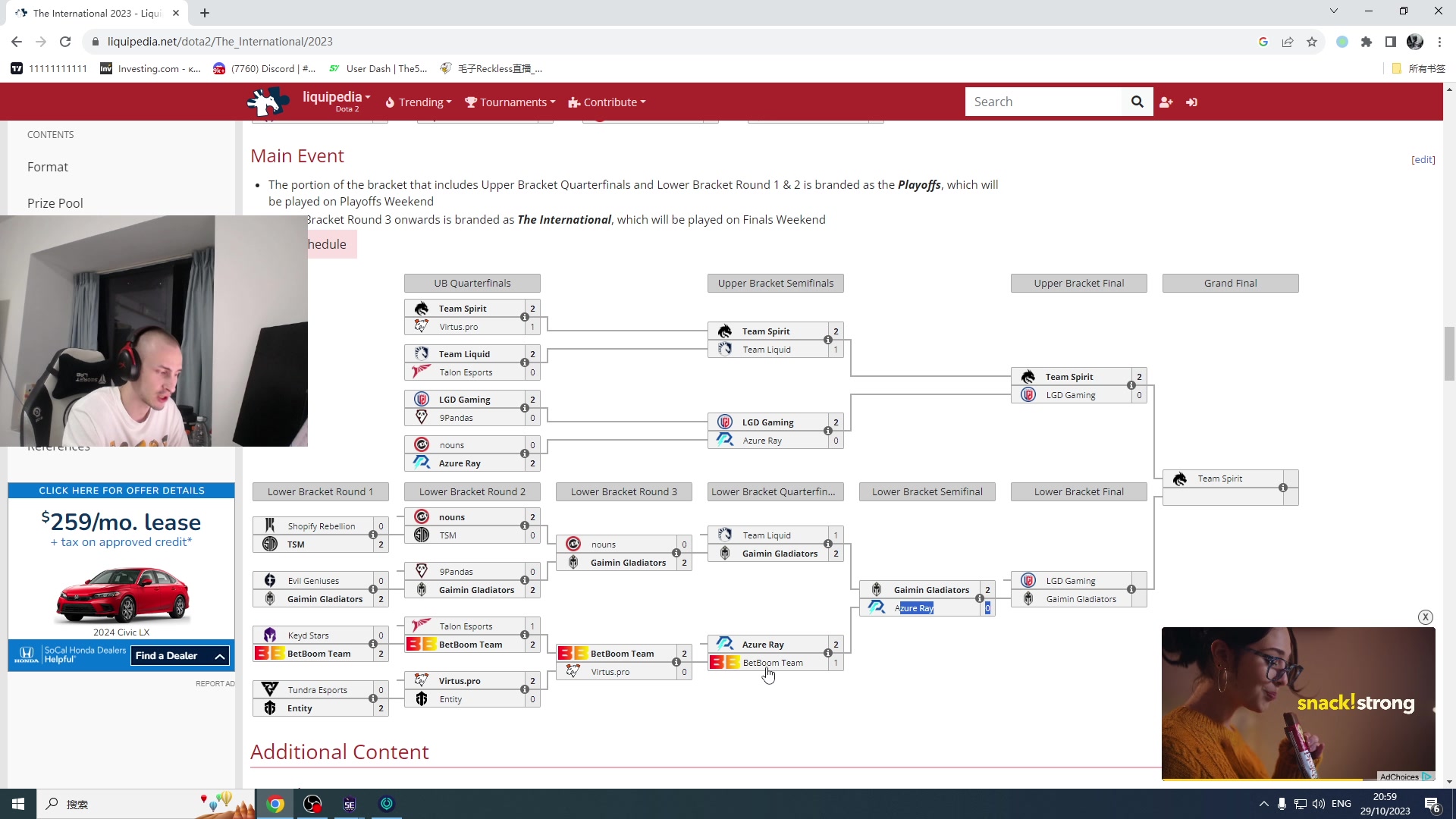Open the Extensions puzzle icon
The height and width of the screenshot is (819, 1456).
[x=1367, y=42]
